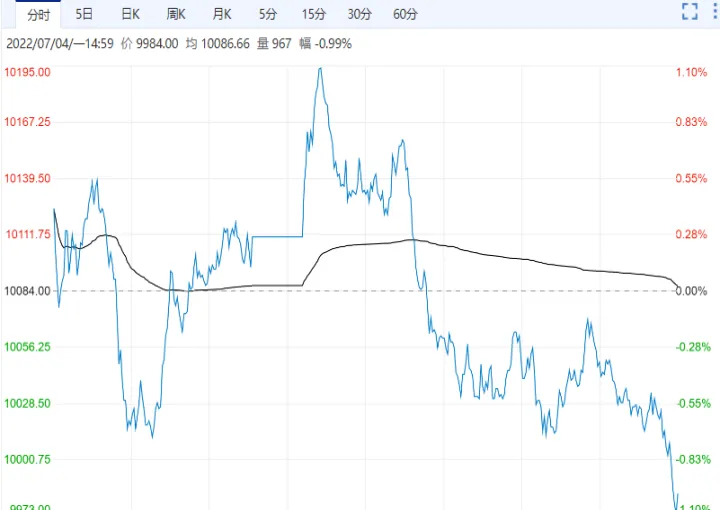Click the 0.55% positive percent label

tap(691, 178)
